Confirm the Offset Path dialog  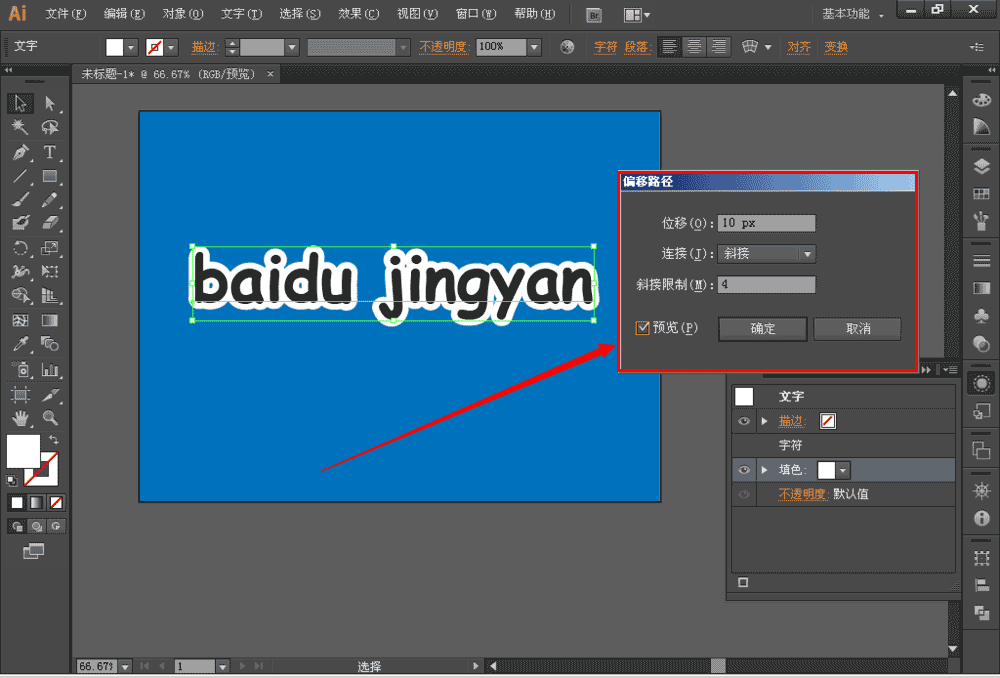click(763, 328)
